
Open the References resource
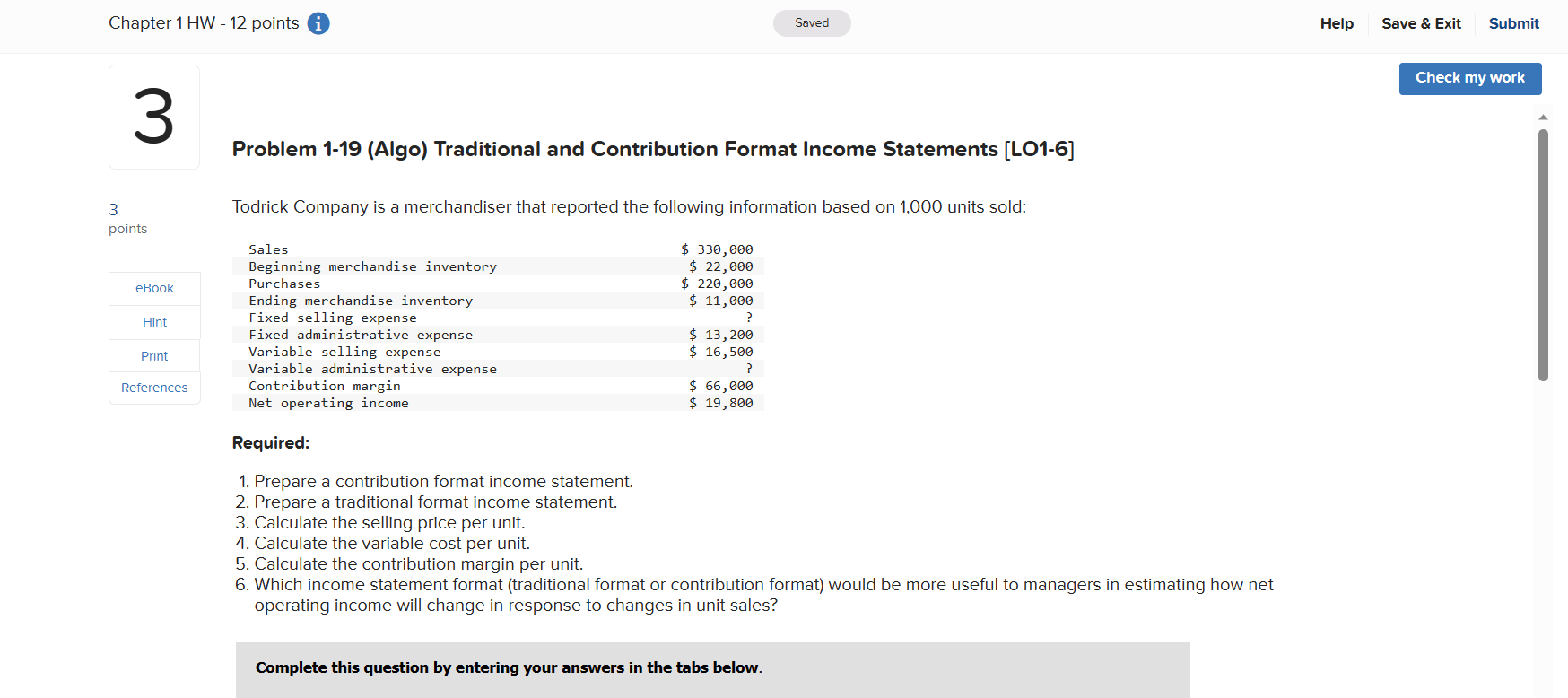pyautogui.click(x=153, y=388)
